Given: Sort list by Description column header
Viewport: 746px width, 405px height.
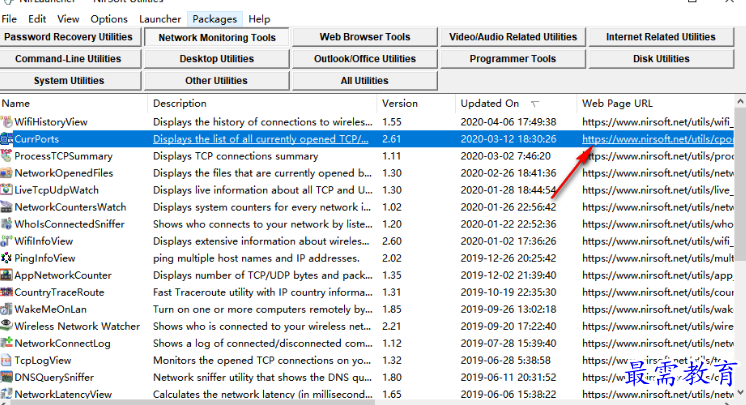Looking at the screenshot, I should [263, 103].
